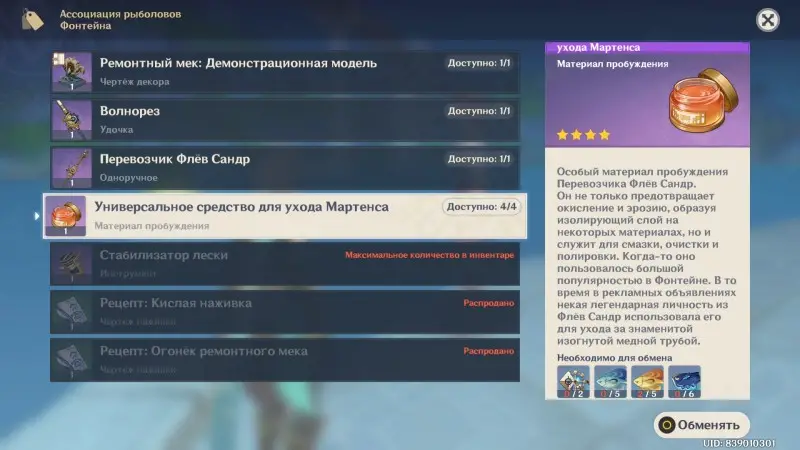Image resolution: width=800 pixels, height=450 pixels.
Task: Click the UID number text
Action: pyautogui.click(x=739, y=443)
